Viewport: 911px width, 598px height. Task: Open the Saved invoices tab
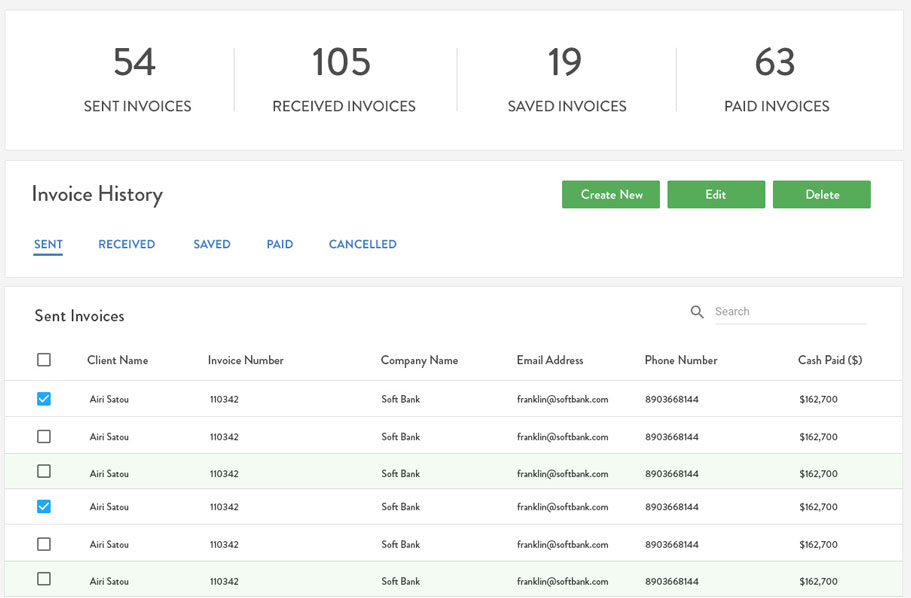tap(212, 244)
